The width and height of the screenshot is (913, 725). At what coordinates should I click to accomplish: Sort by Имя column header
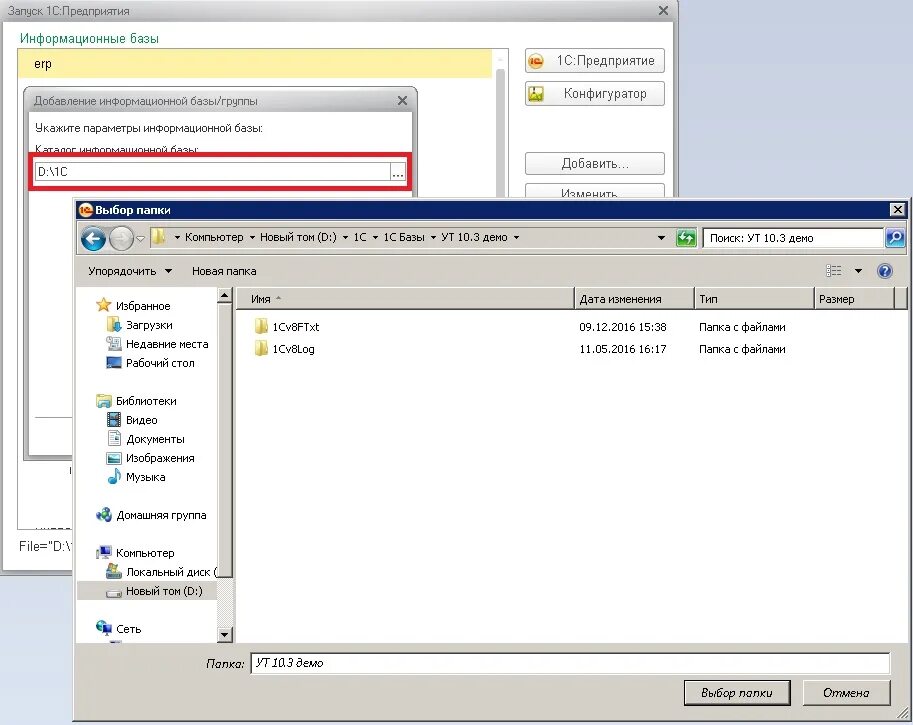pyautogui.click(x=405, y=299)
